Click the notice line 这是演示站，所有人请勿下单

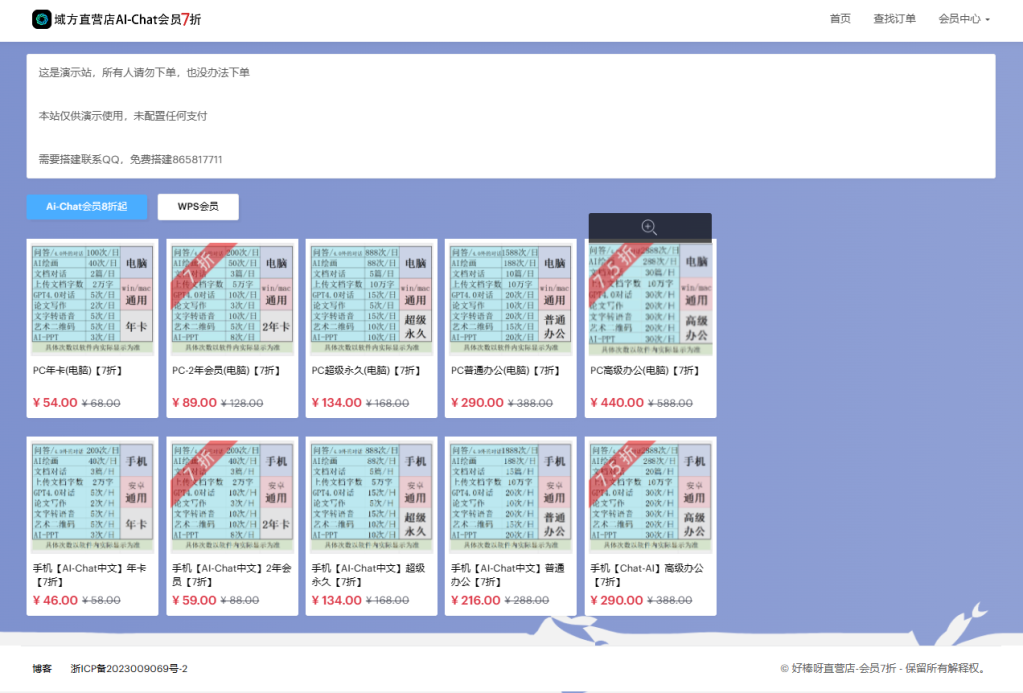click(x=144, y=72)
